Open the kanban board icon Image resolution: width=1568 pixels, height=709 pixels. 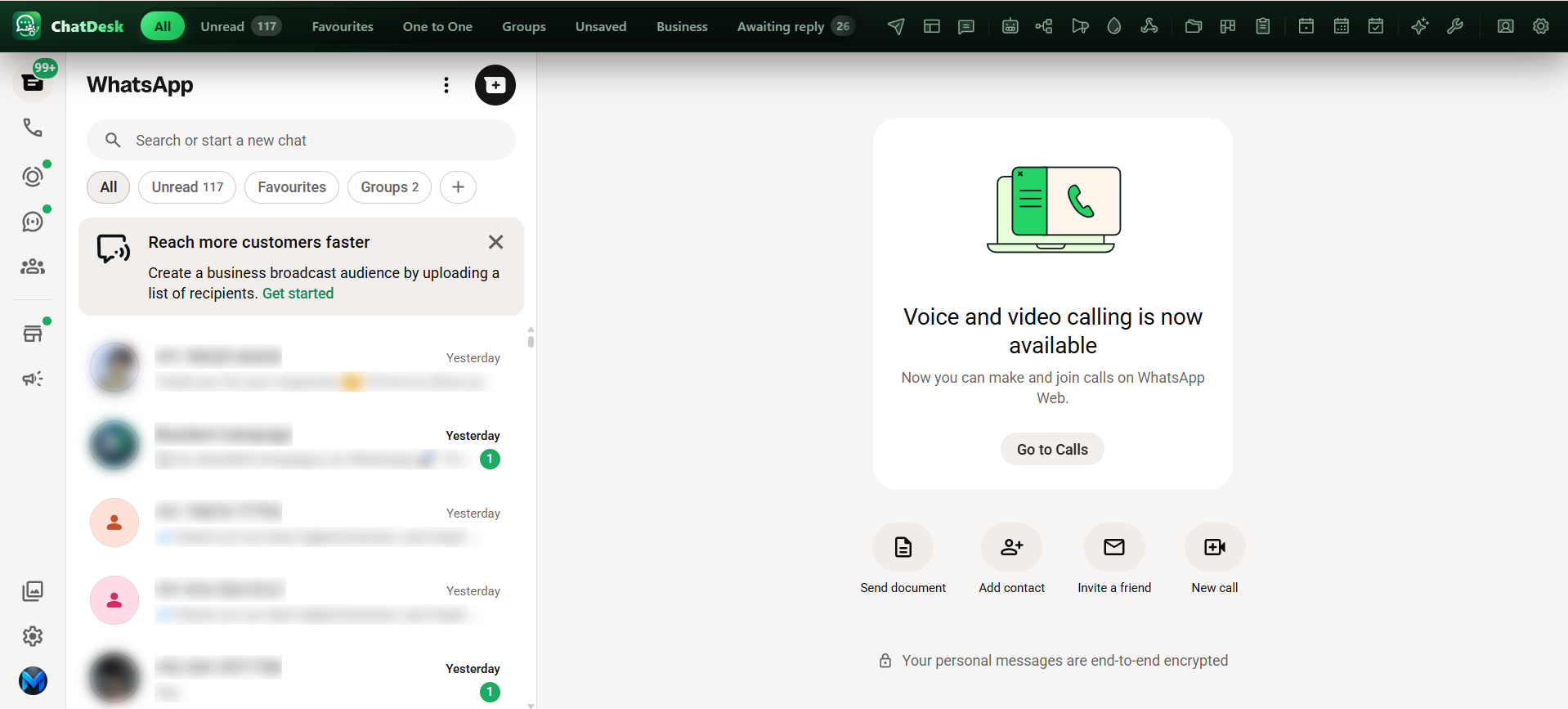[1227, 26]
